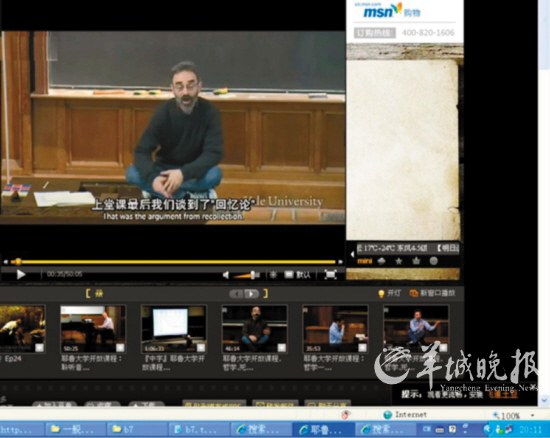Open the 默认 quality selector
The width and height of the screenshot is (550, 438).
click(x=297, y=275)
